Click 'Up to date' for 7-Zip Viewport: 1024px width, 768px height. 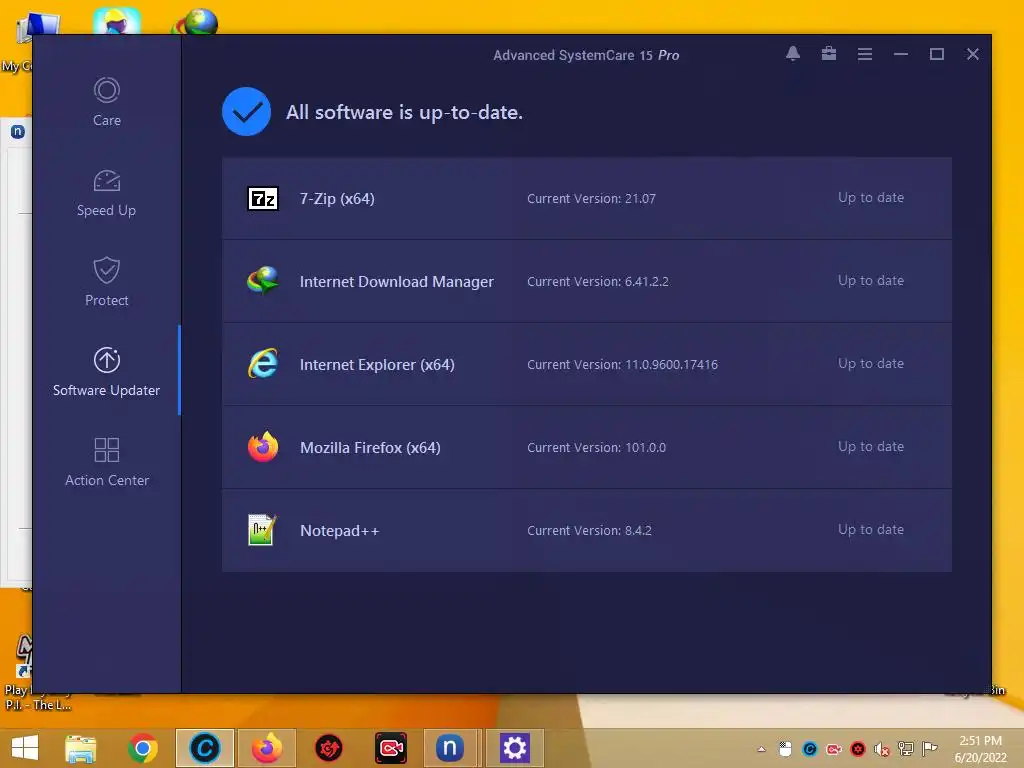click(871, 197)
